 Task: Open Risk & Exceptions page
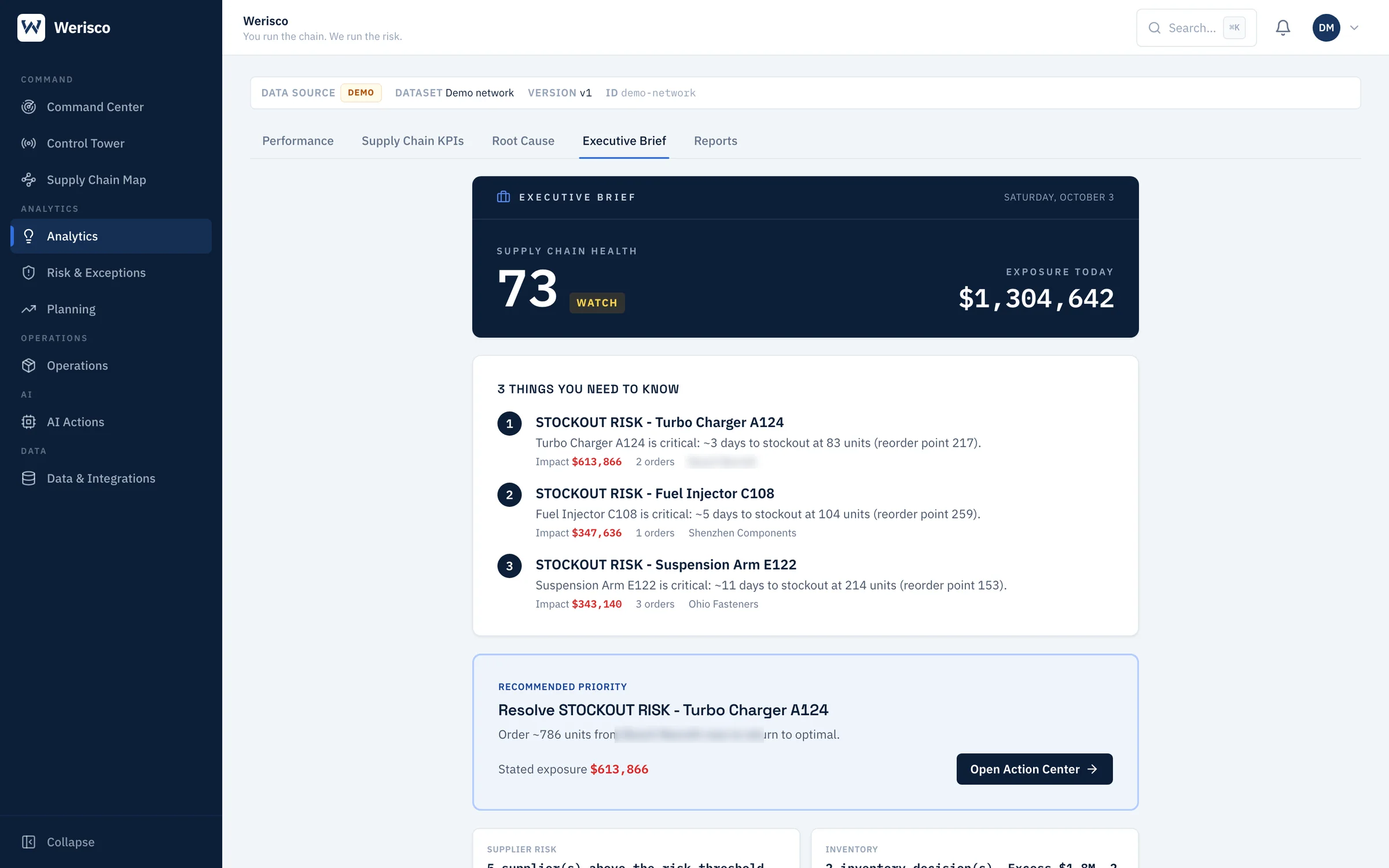111,273
